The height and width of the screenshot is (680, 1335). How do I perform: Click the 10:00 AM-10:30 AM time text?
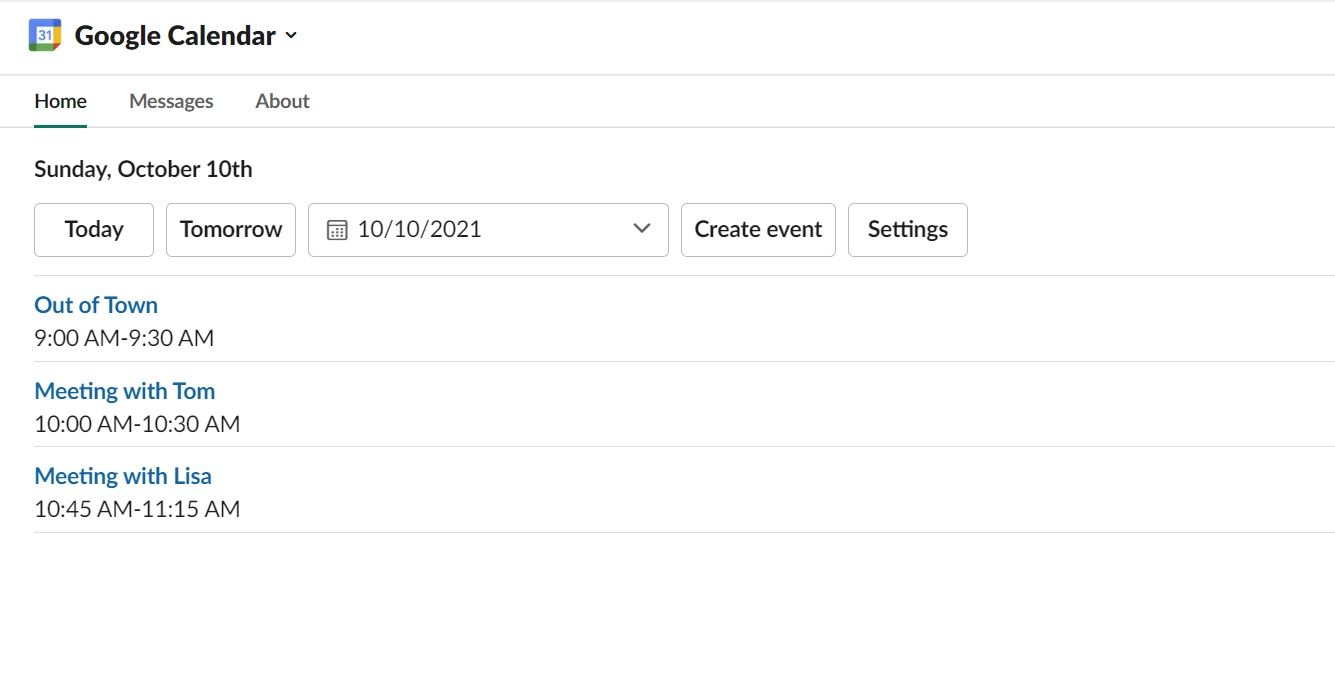(137, 424)
